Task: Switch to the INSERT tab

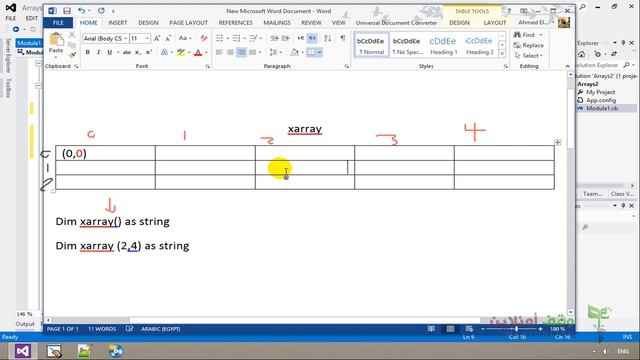Action: coord(118,23)
